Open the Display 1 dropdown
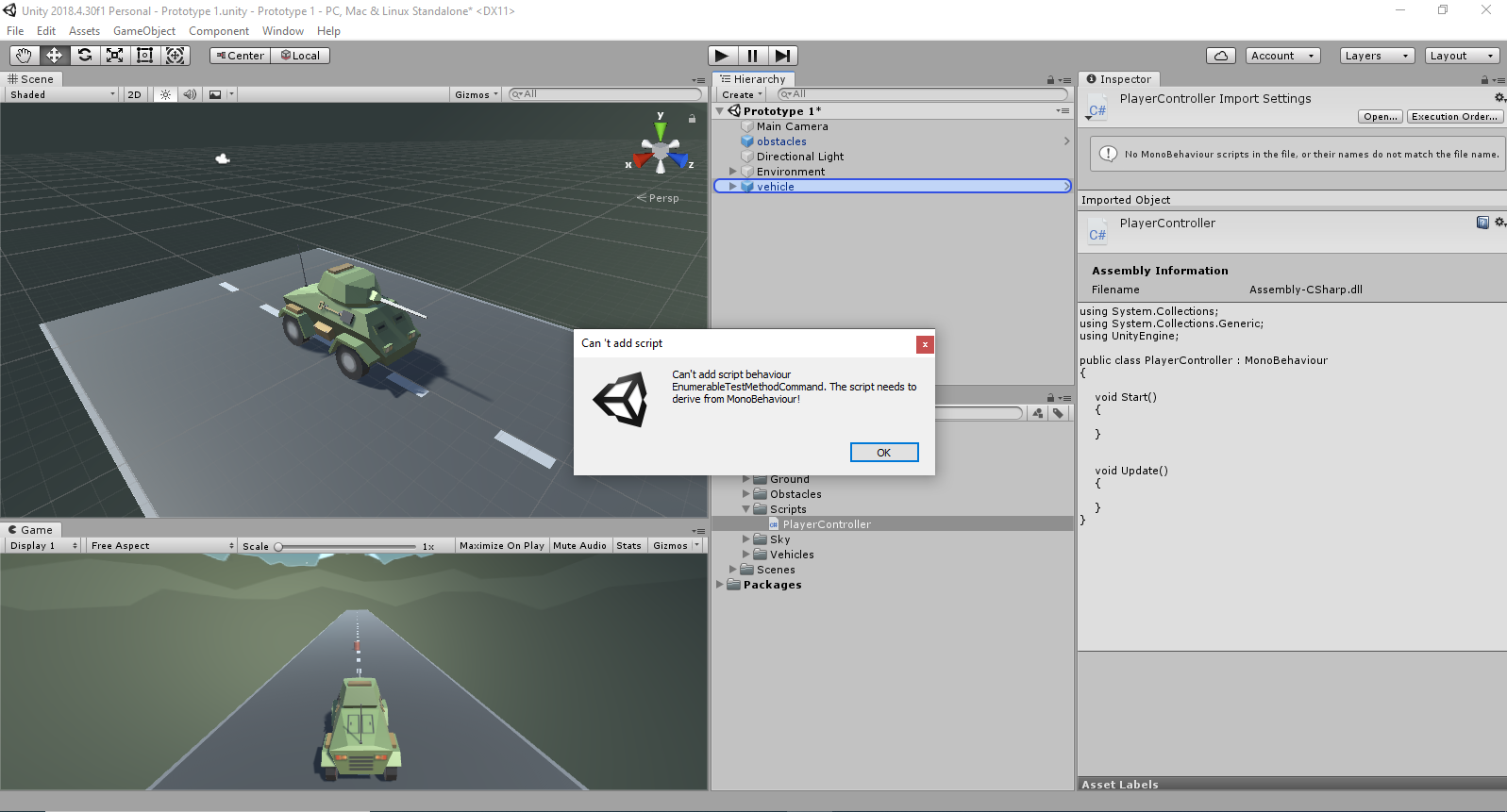The height and width of the screenshot is (812, 1507). [x=43, y=545]
